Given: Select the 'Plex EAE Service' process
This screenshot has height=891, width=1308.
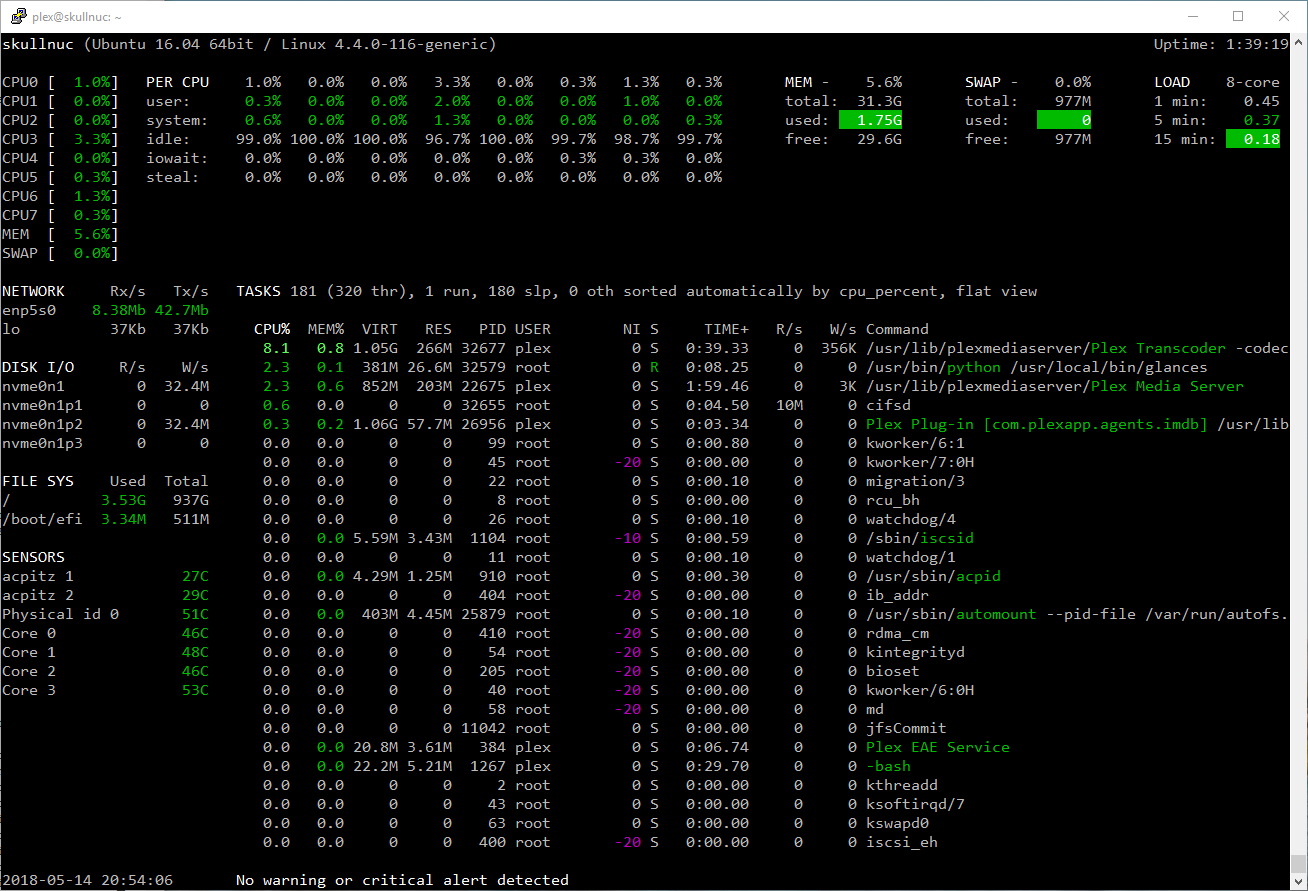Looking at the screenshot, I should pyautogui.click(x=938, y=747).
